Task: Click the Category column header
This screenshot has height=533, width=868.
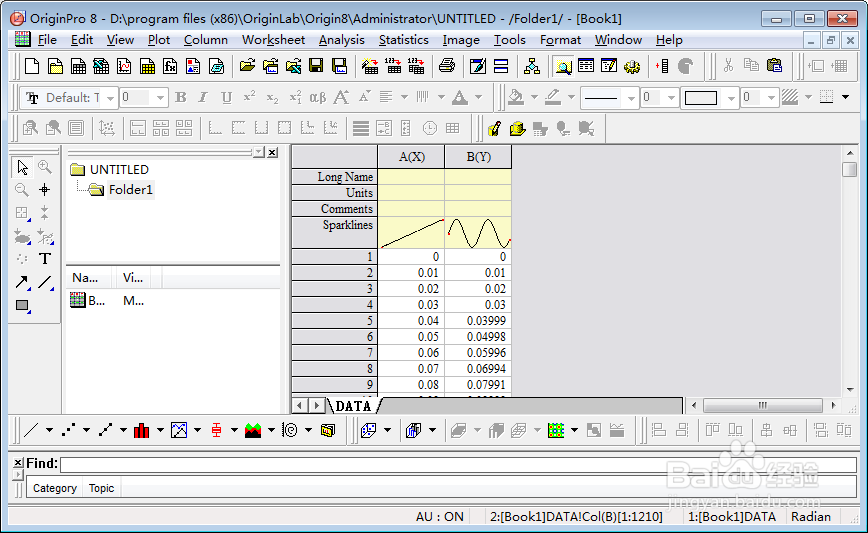Action: point(55,488)
